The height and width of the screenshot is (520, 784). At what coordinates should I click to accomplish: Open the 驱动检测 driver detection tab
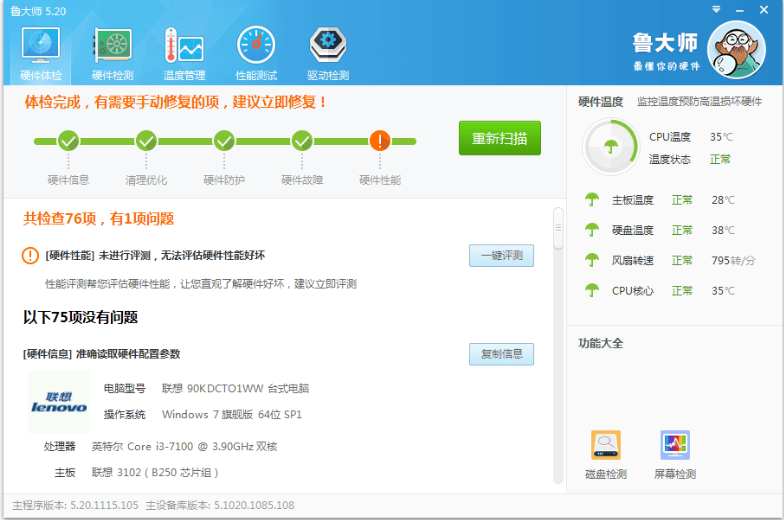[328, 54]
